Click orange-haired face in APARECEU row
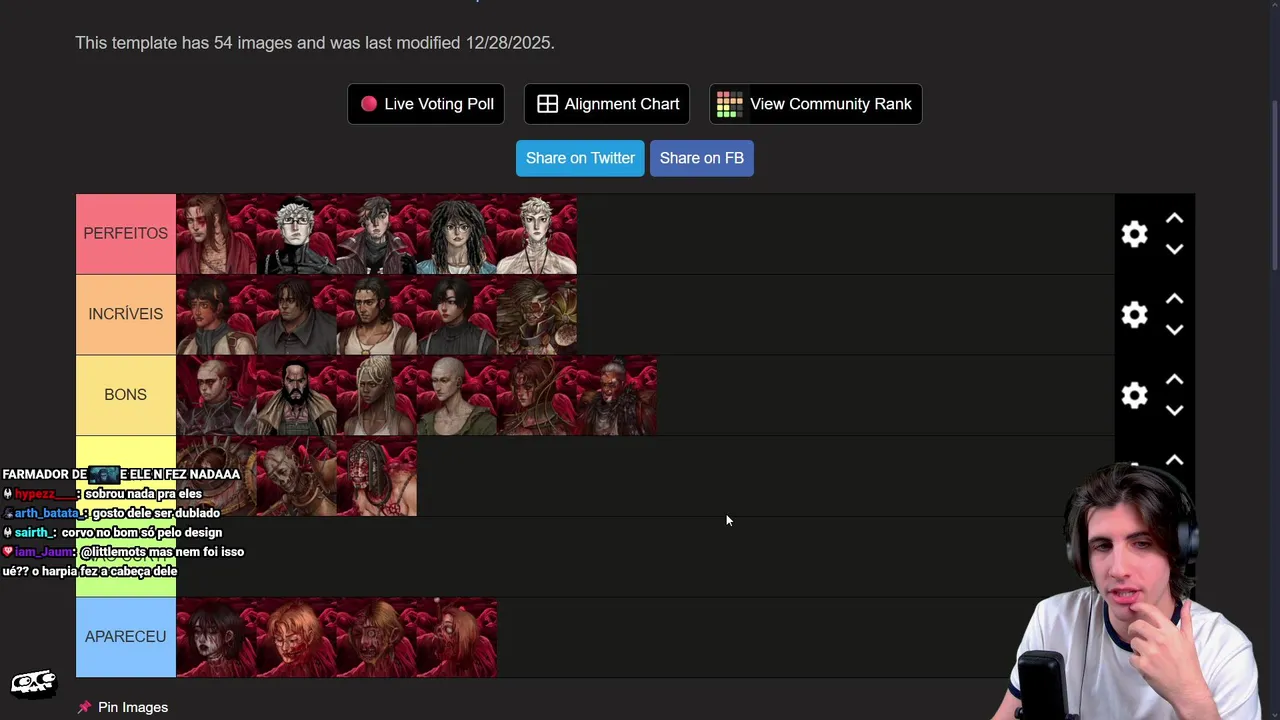 click(x=296, y=637)
